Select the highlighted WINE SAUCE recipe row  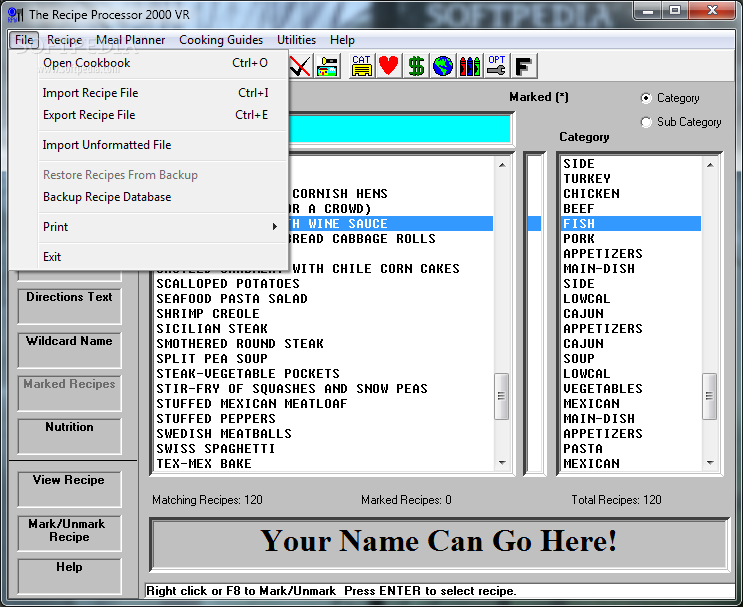(391, 224)
